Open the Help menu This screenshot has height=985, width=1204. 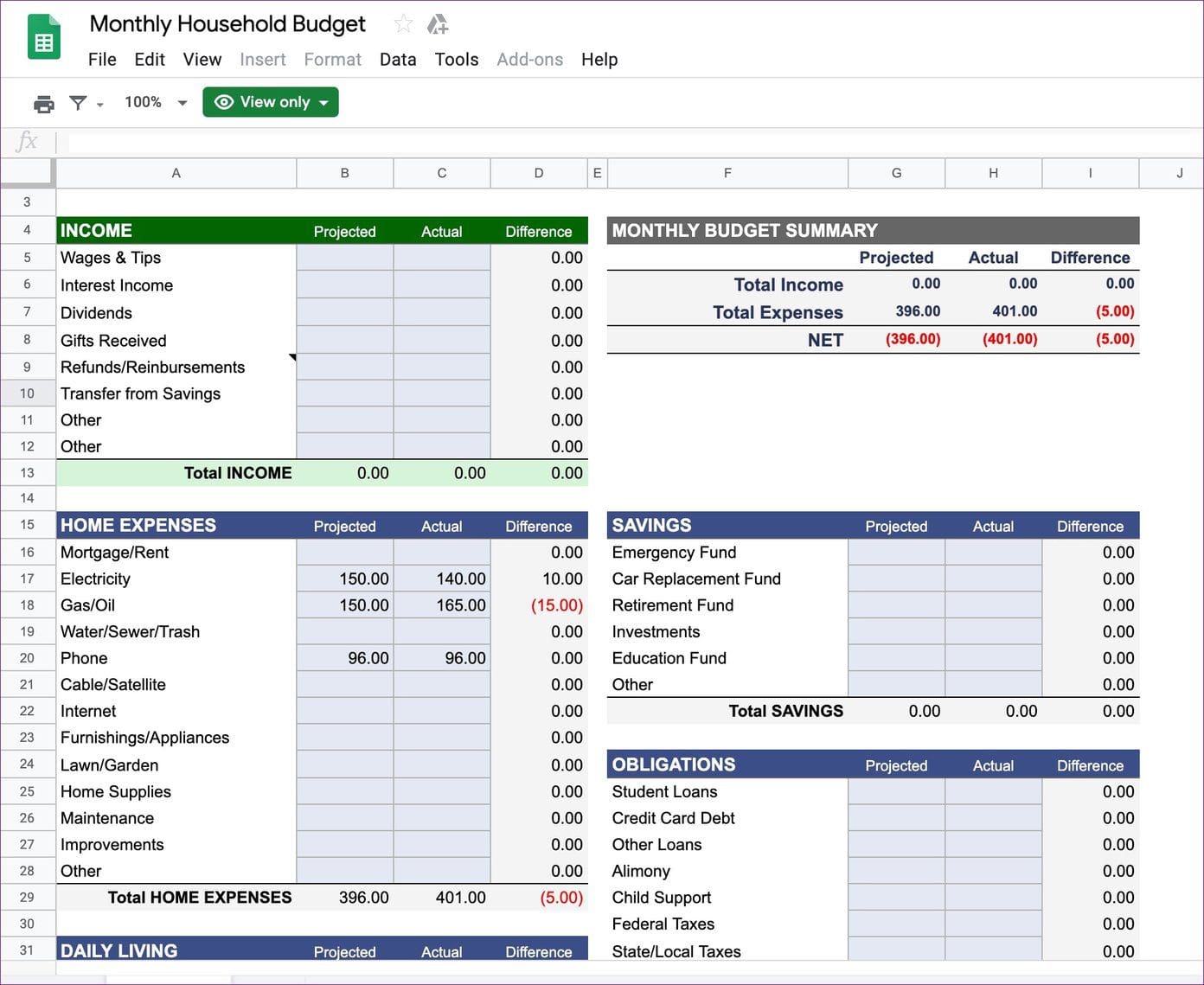click(599, 59)
